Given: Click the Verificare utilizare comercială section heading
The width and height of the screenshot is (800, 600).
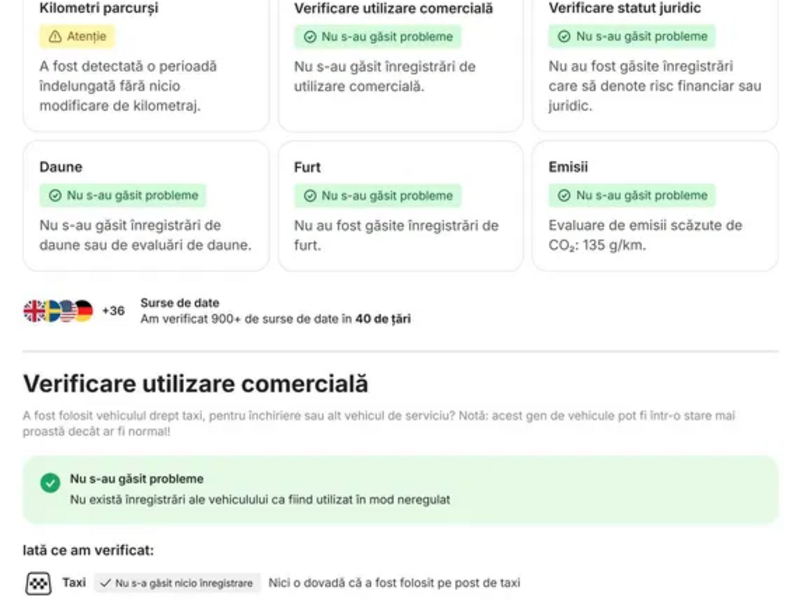Looking at the screenshot, I should tap(196, 384).
